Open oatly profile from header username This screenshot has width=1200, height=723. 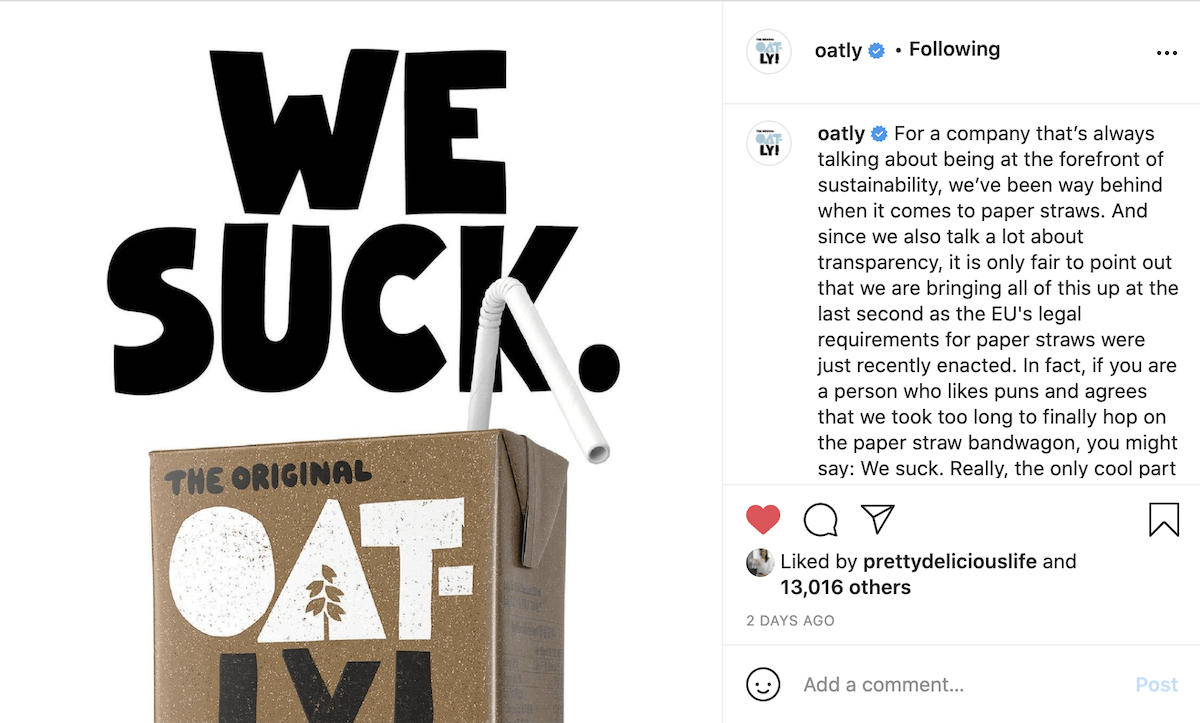coord(838,50)
